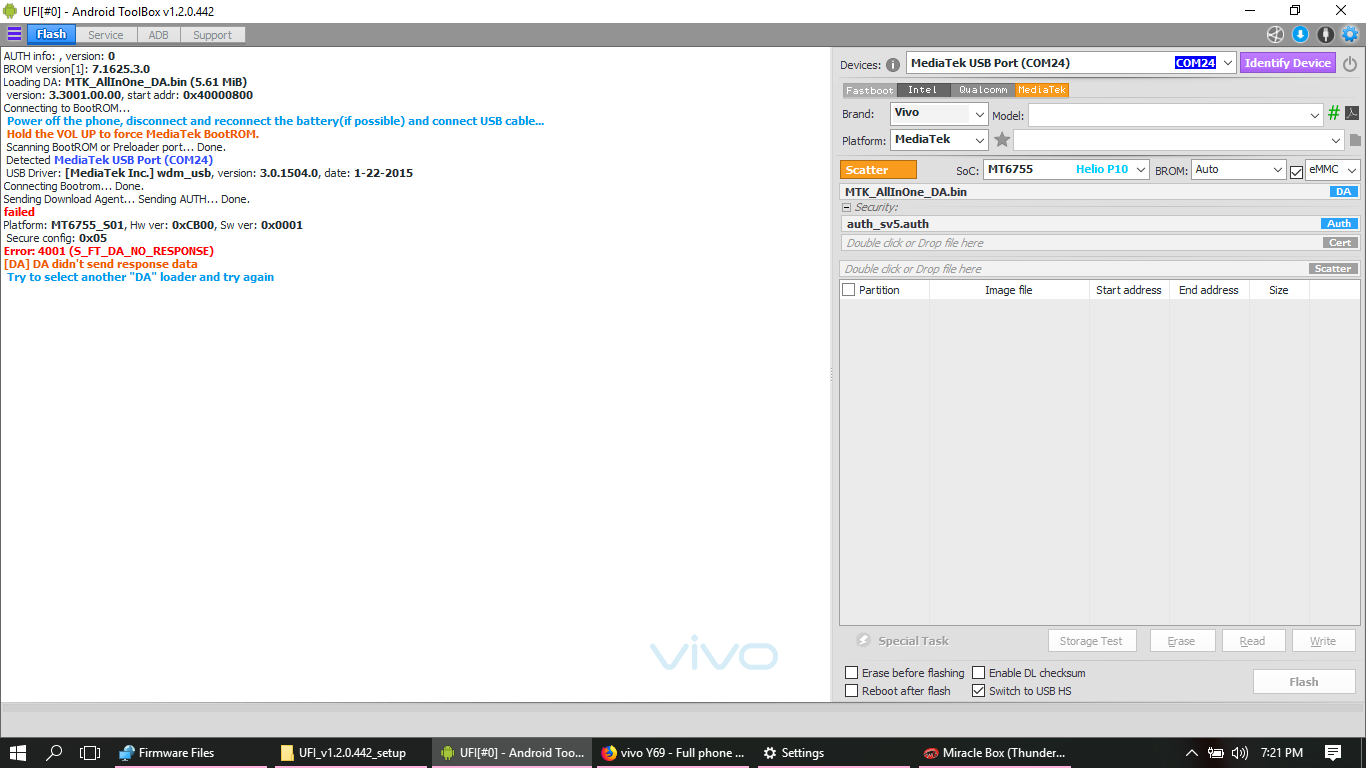Click the favorite star icon beside Platform

pos(1002,140)
